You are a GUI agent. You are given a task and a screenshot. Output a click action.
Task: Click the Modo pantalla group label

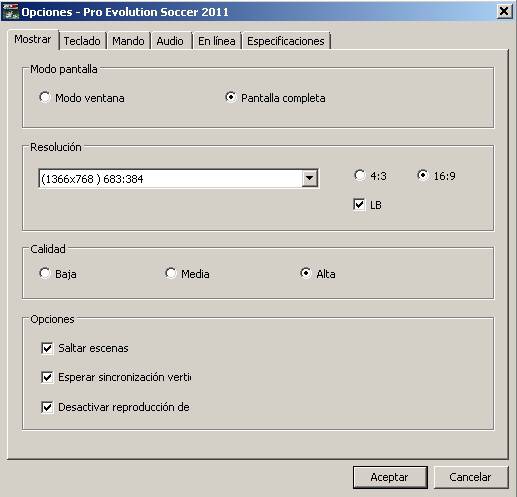(64, 69)
